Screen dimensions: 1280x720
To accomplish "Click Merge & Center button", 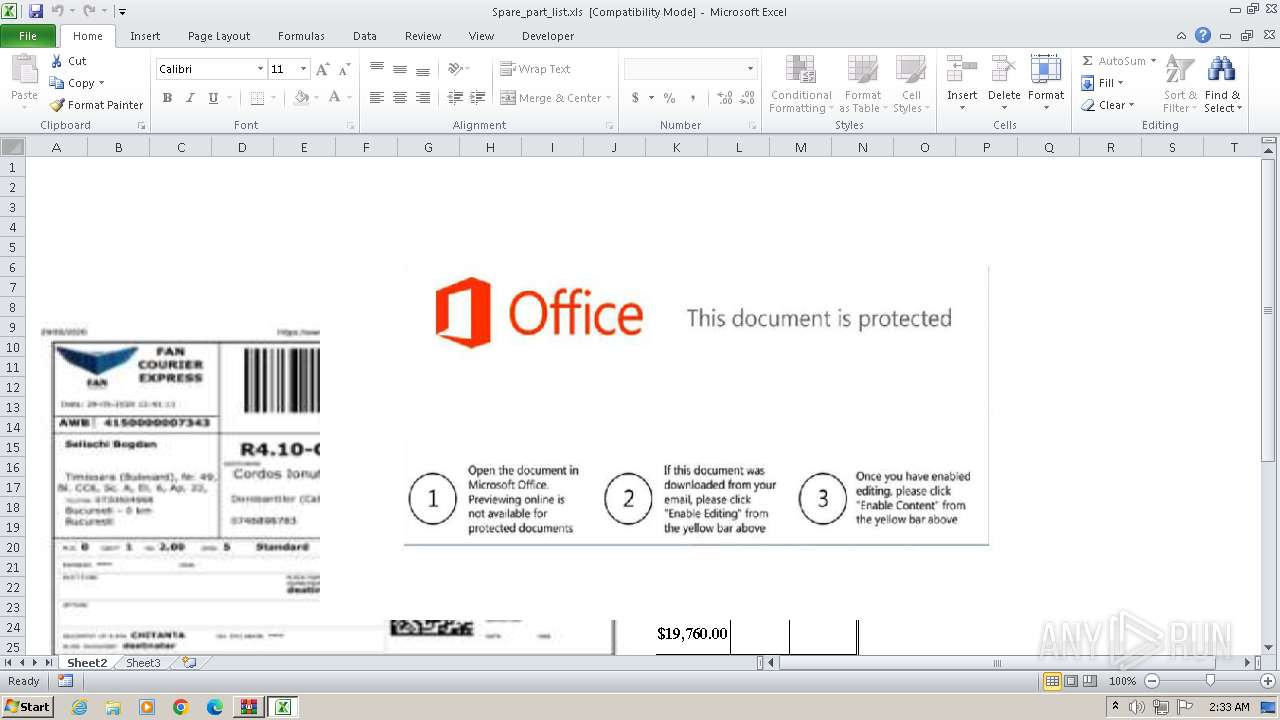I will click(x=550, y=98).
